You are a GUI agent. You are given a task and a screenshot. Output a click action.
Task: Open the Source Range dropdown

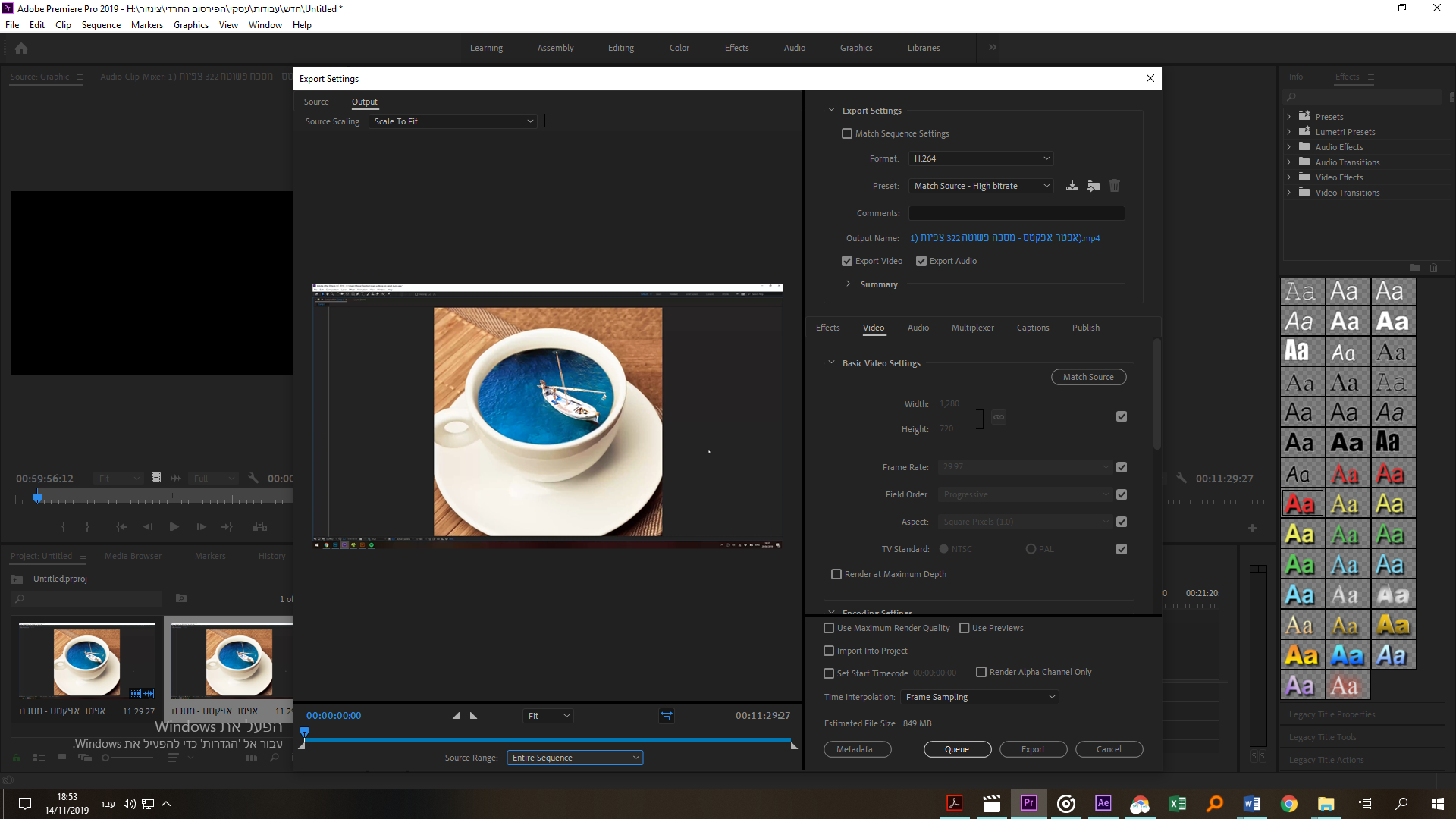tap(575, 758)
